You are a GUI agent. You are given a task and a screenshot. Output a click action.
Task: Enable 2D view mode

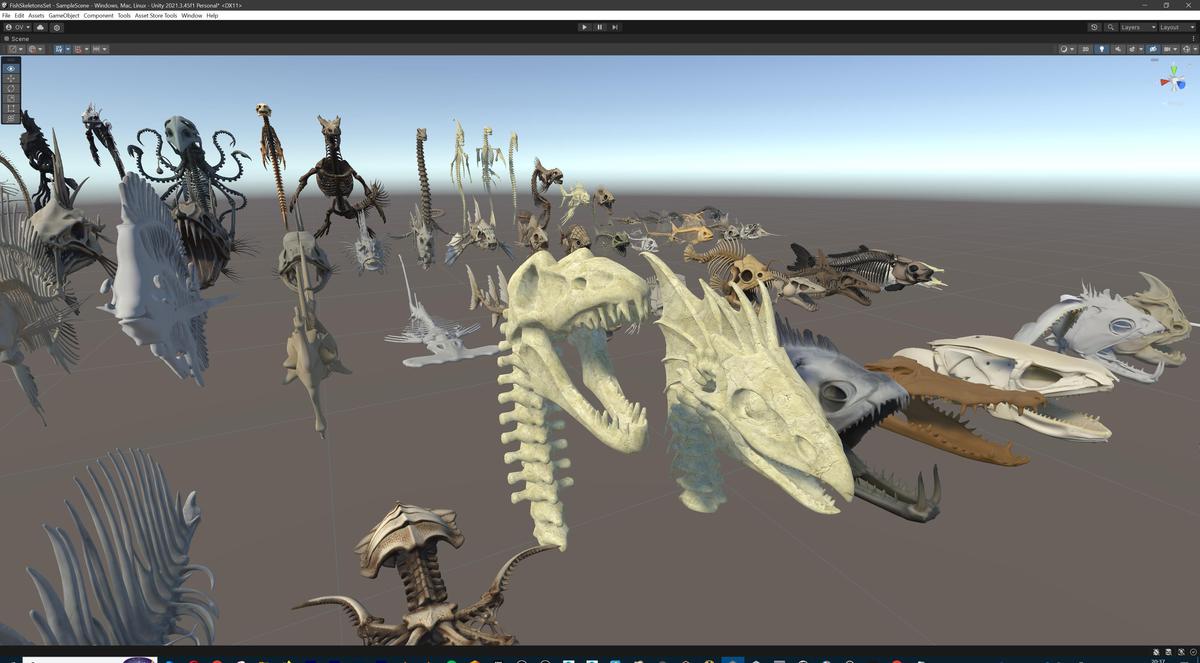pyautogui.click(x=1086, y=49)
